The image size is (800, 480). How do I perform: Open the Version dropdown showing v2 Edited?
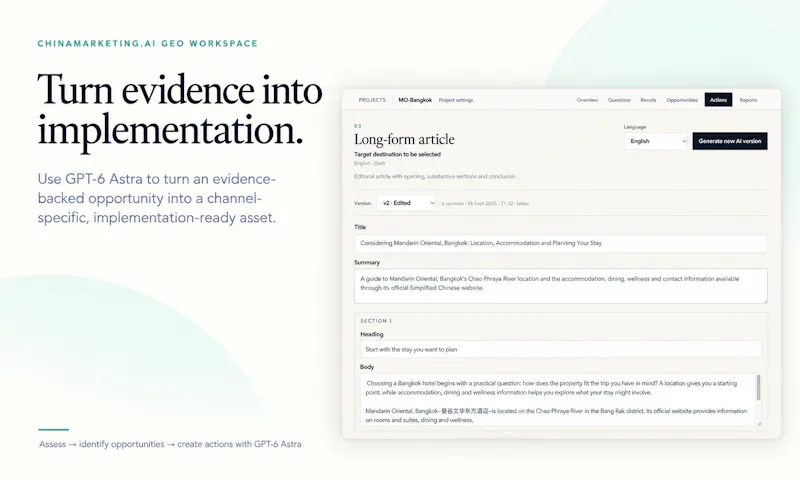(x=406, y=203)
